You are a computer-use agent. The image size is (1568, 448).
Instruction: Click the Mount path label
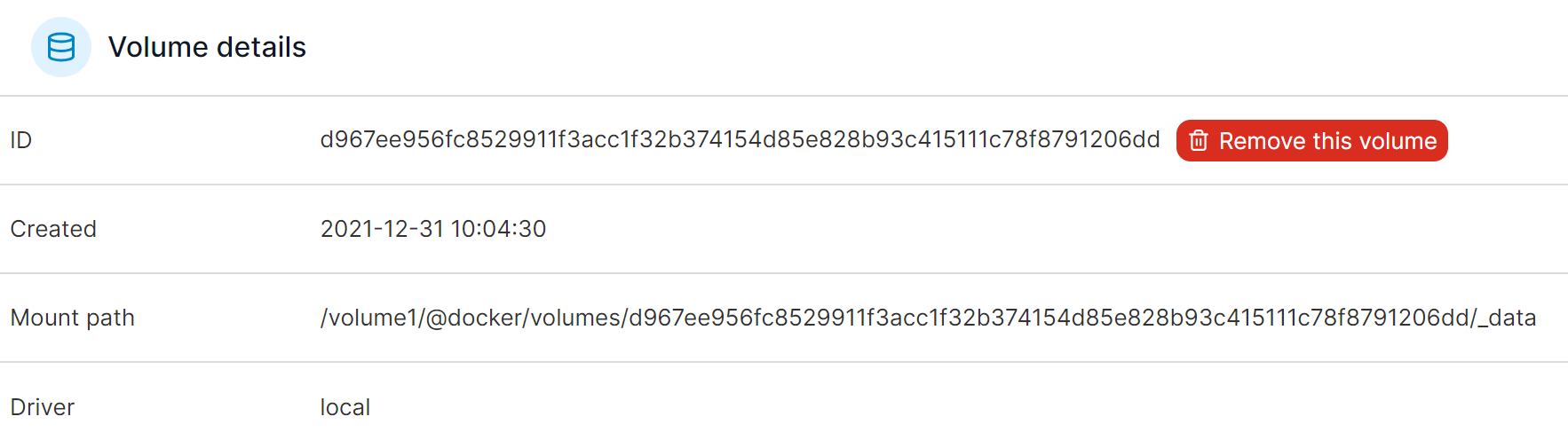point(73,318)
